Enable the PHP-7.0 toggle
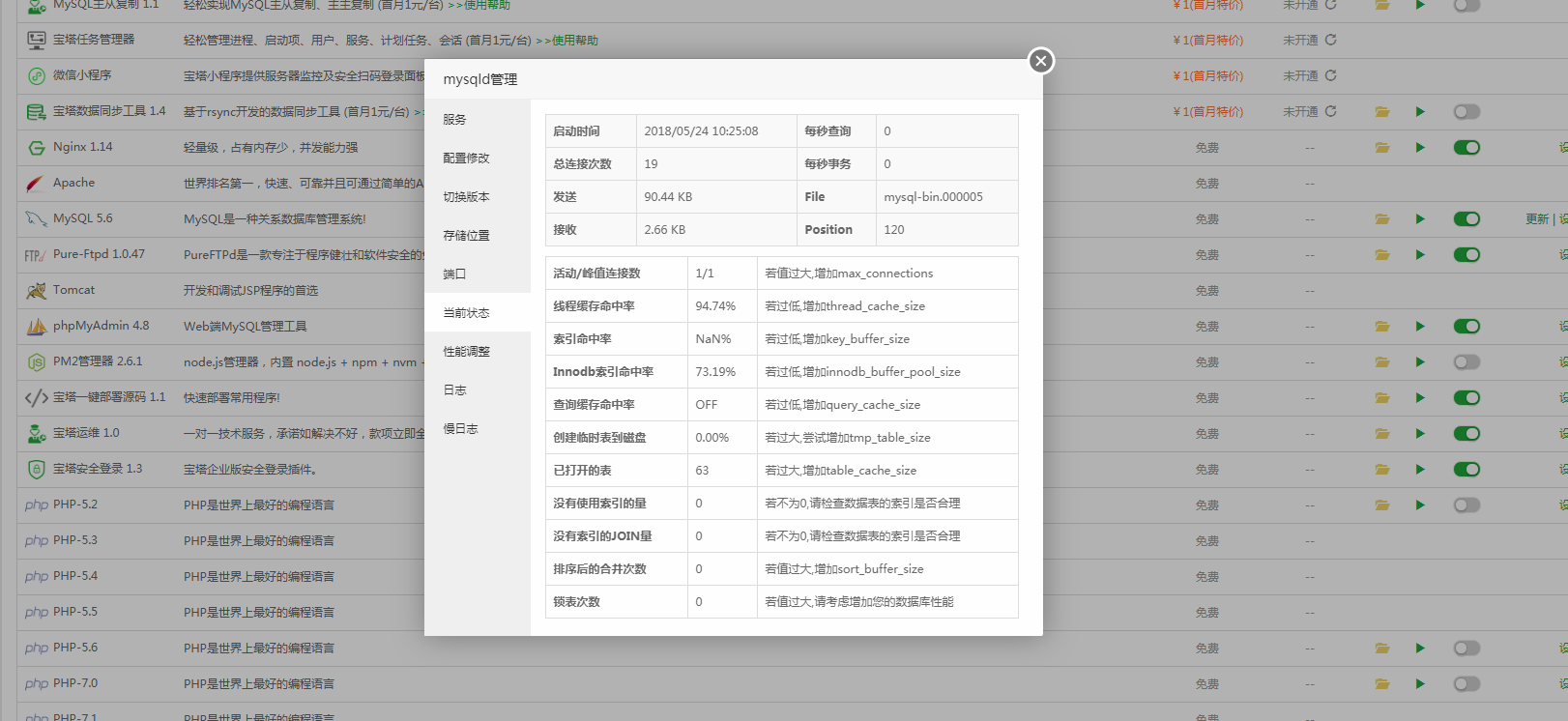 coord(1466,684)
